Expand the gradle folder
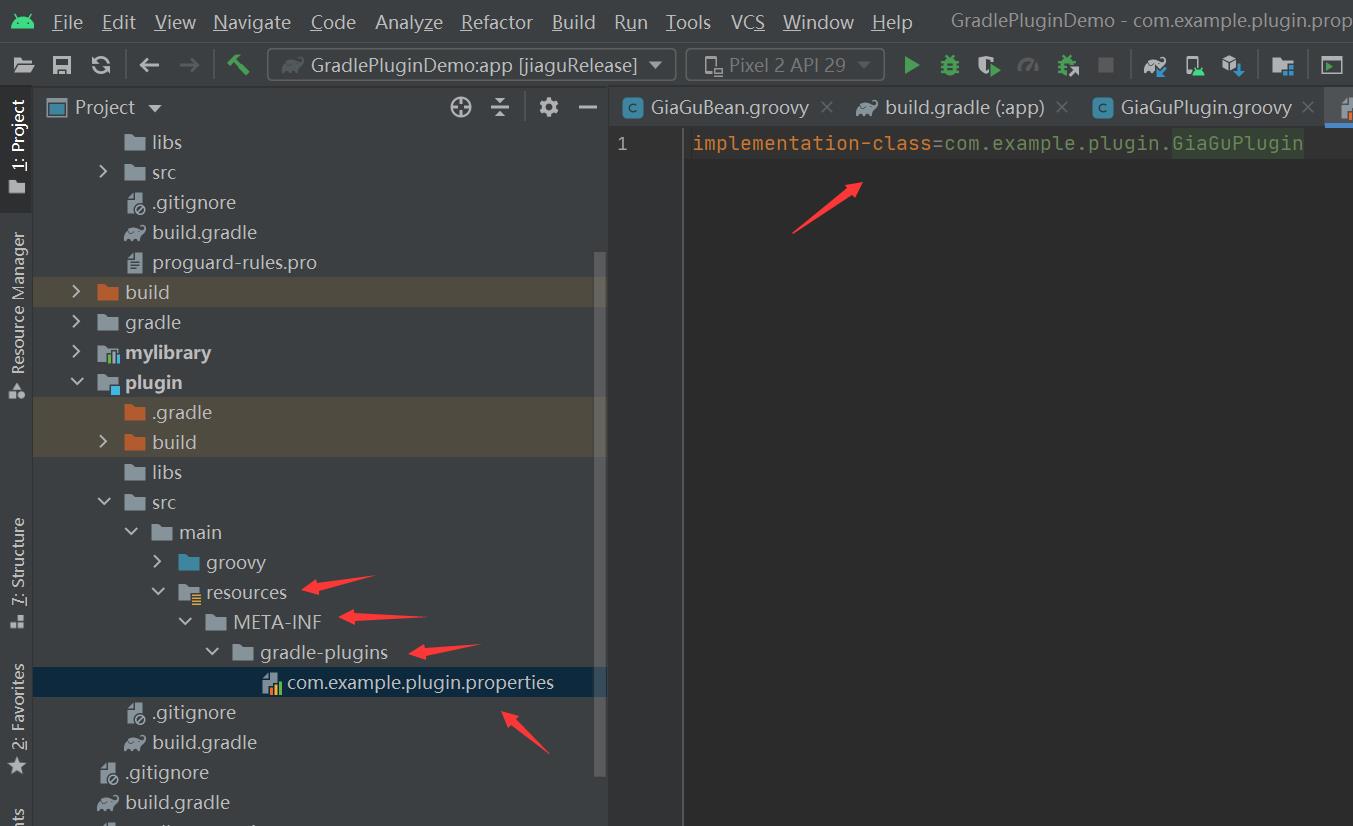Screen dimensions: 1353x826 tap(76, 322)
